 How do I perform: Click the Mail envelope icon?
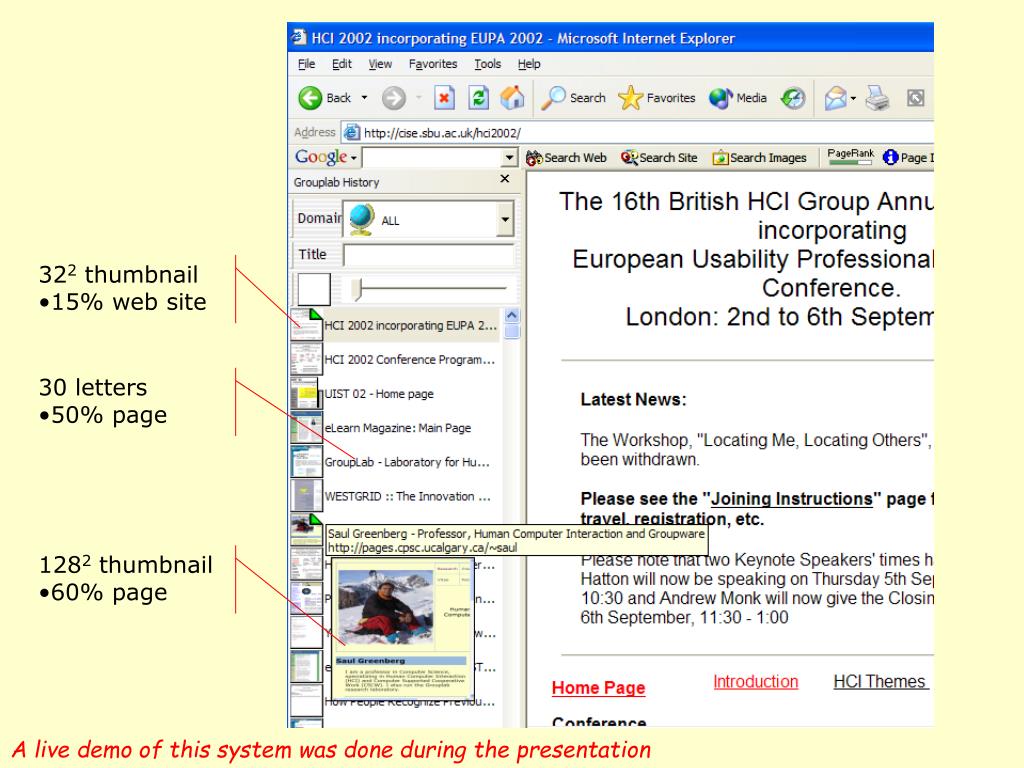tap(835, 98)
